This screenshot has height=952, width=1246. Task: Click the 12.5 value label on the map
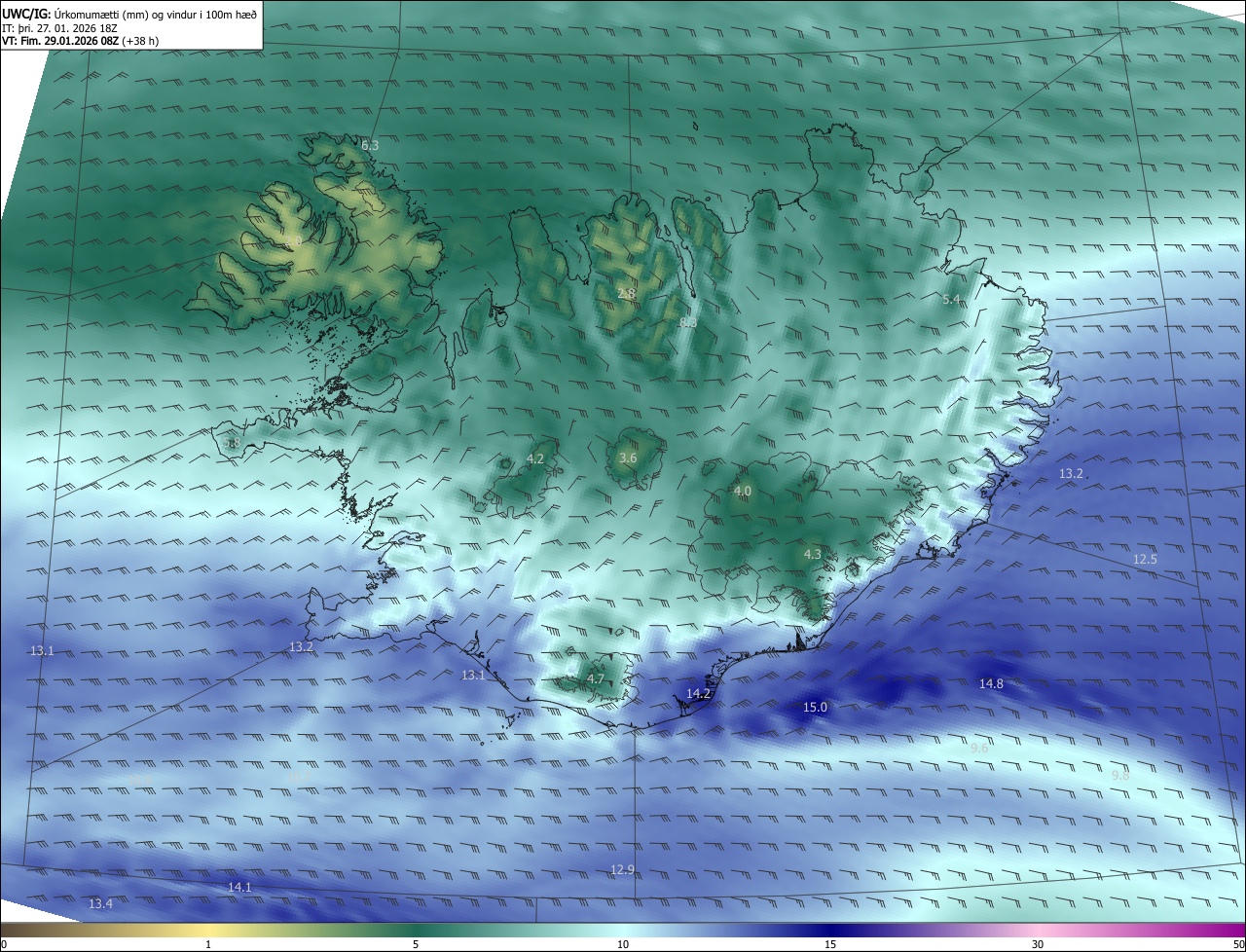point(1146,559)
